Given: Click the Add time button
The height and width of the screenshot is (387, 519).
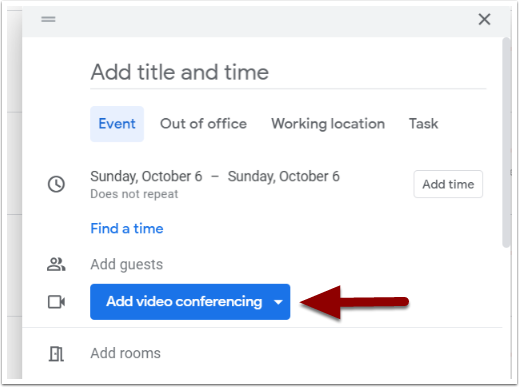Looking at the screenshot, I should (x=448, y=184).
